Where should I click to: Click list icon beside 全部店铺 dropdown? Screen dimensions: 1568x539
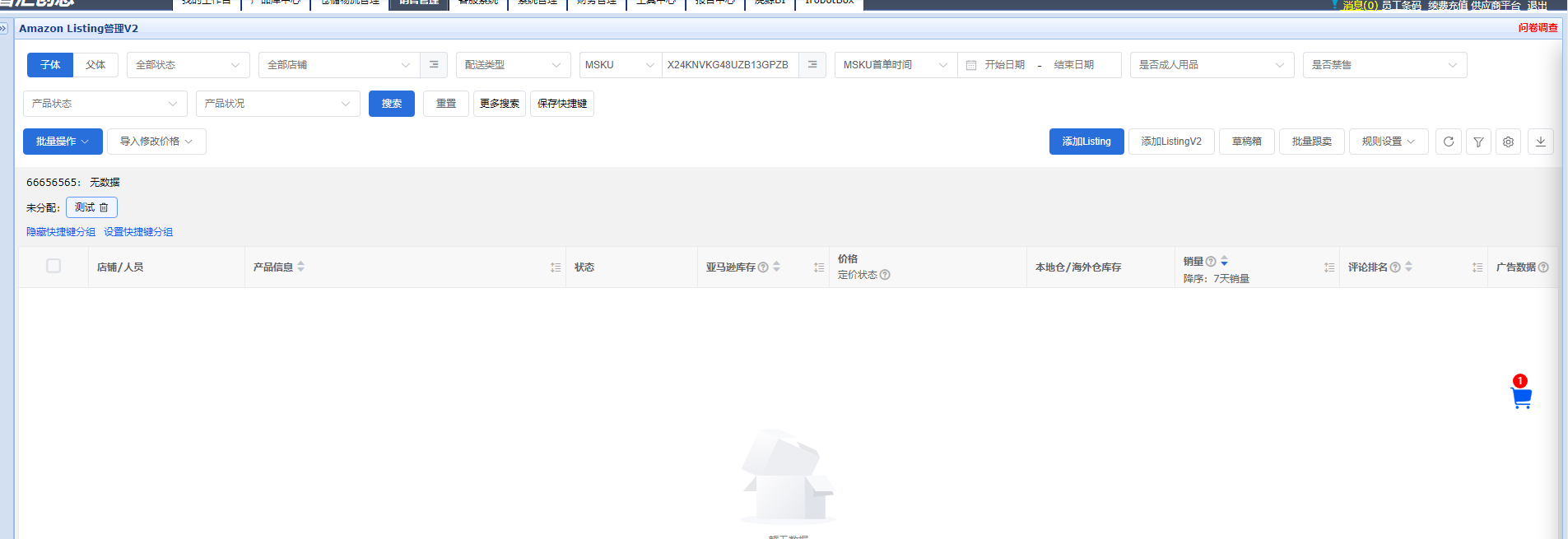click(434, 65)
